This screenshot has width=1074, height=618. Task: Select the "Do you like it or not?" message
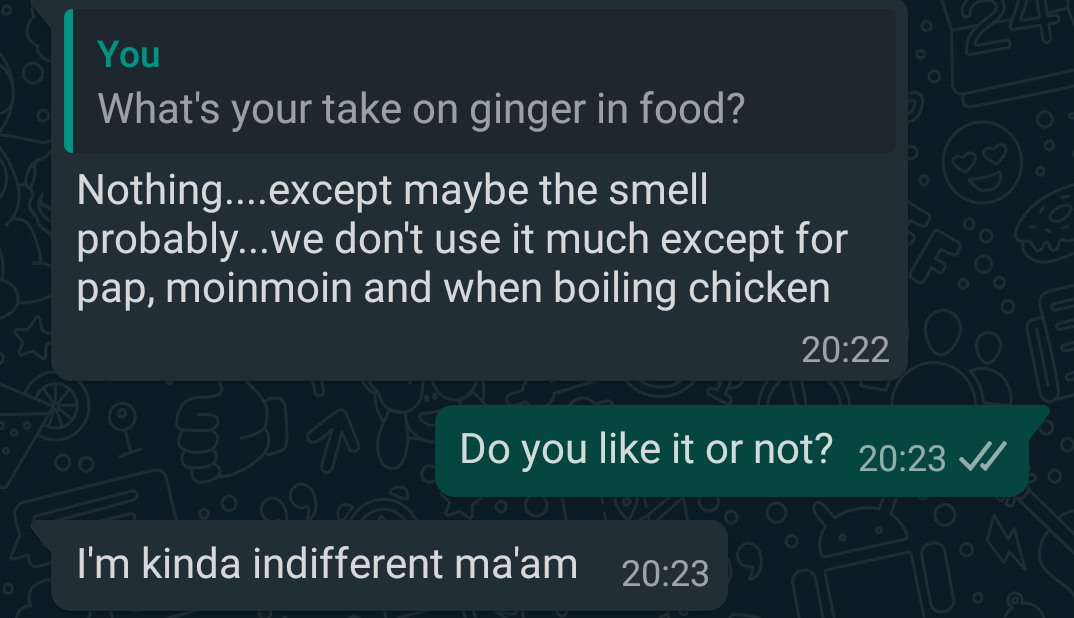(646, 450)
